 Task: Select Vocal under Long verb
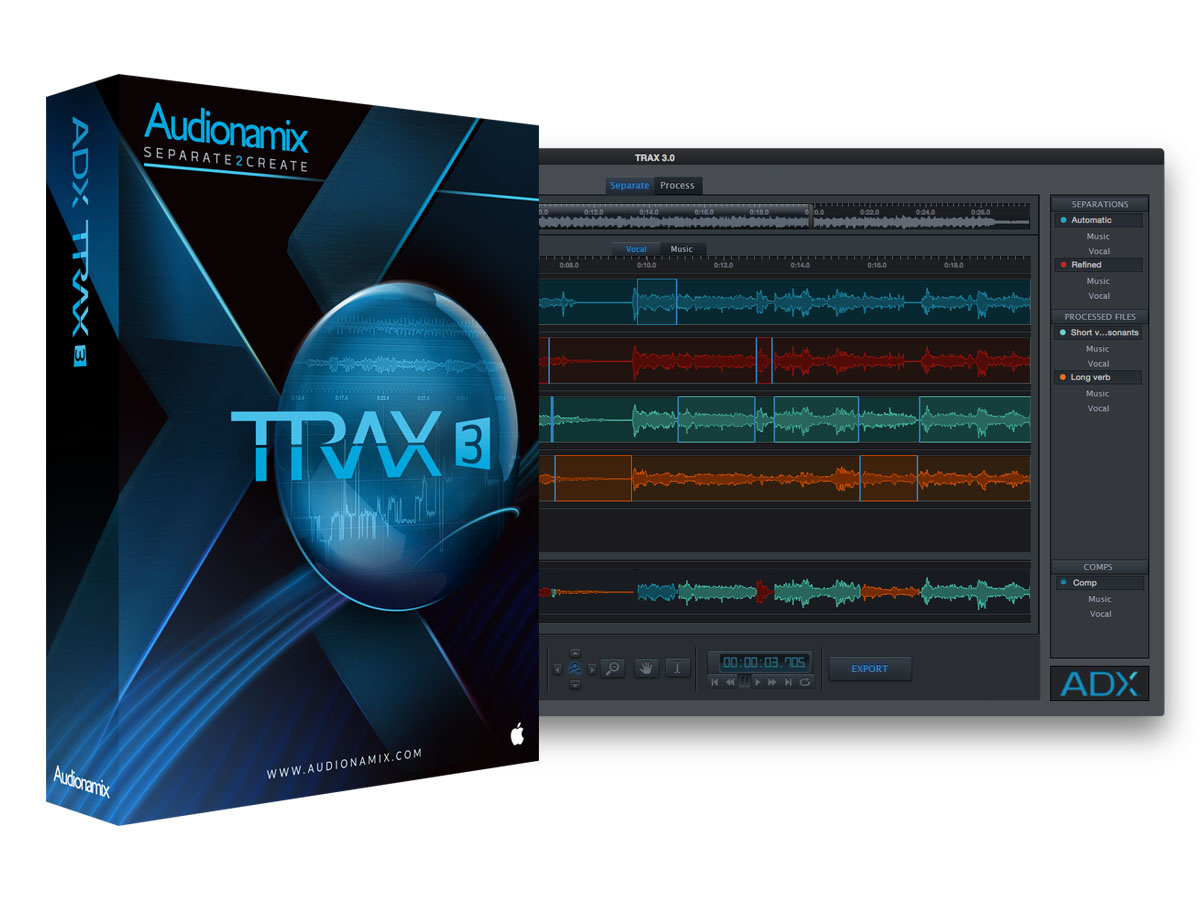[1098, 408]
